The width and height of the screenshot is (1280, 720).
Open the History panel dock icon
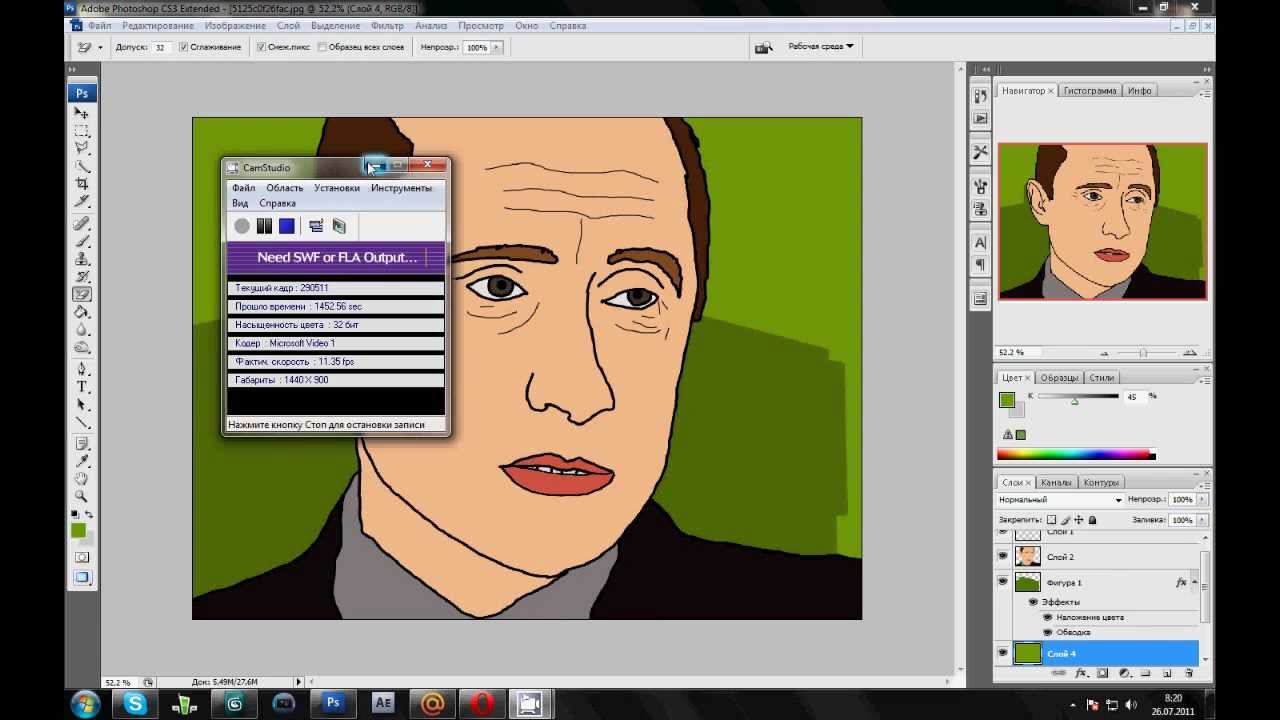click(980, 96)
